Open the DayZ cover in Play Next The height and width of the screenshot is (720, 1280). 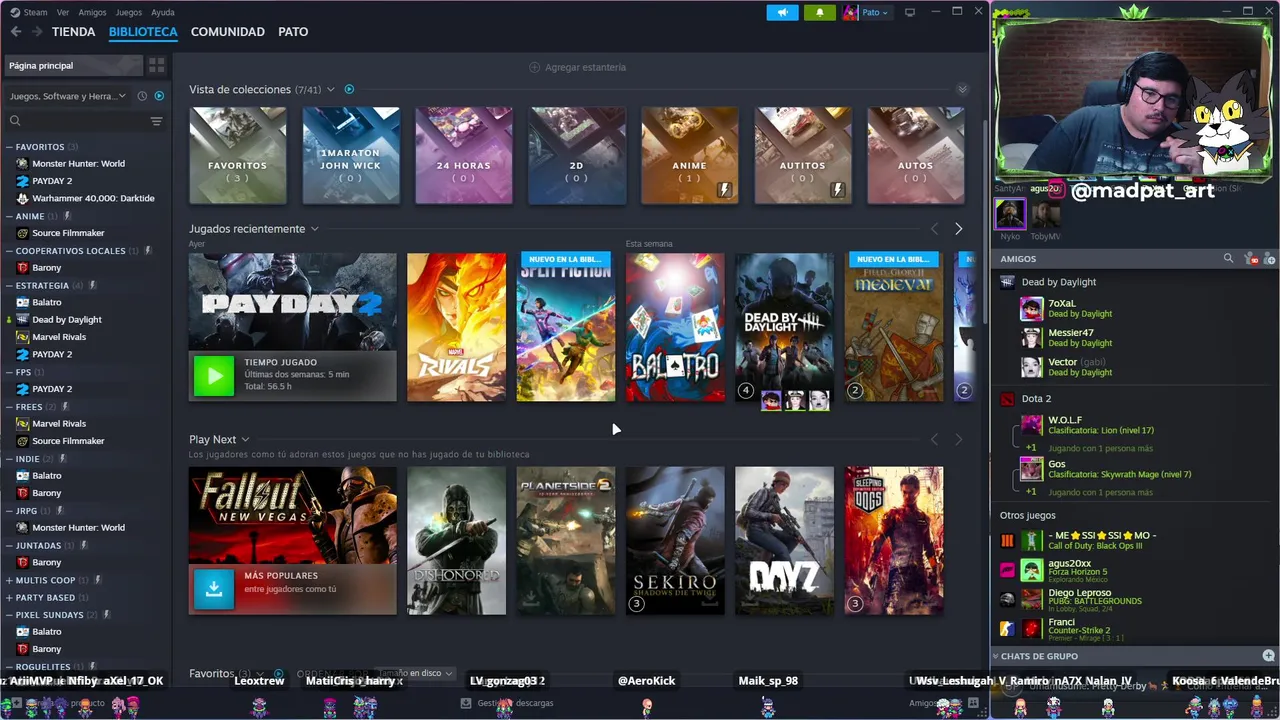pos(784,541)
